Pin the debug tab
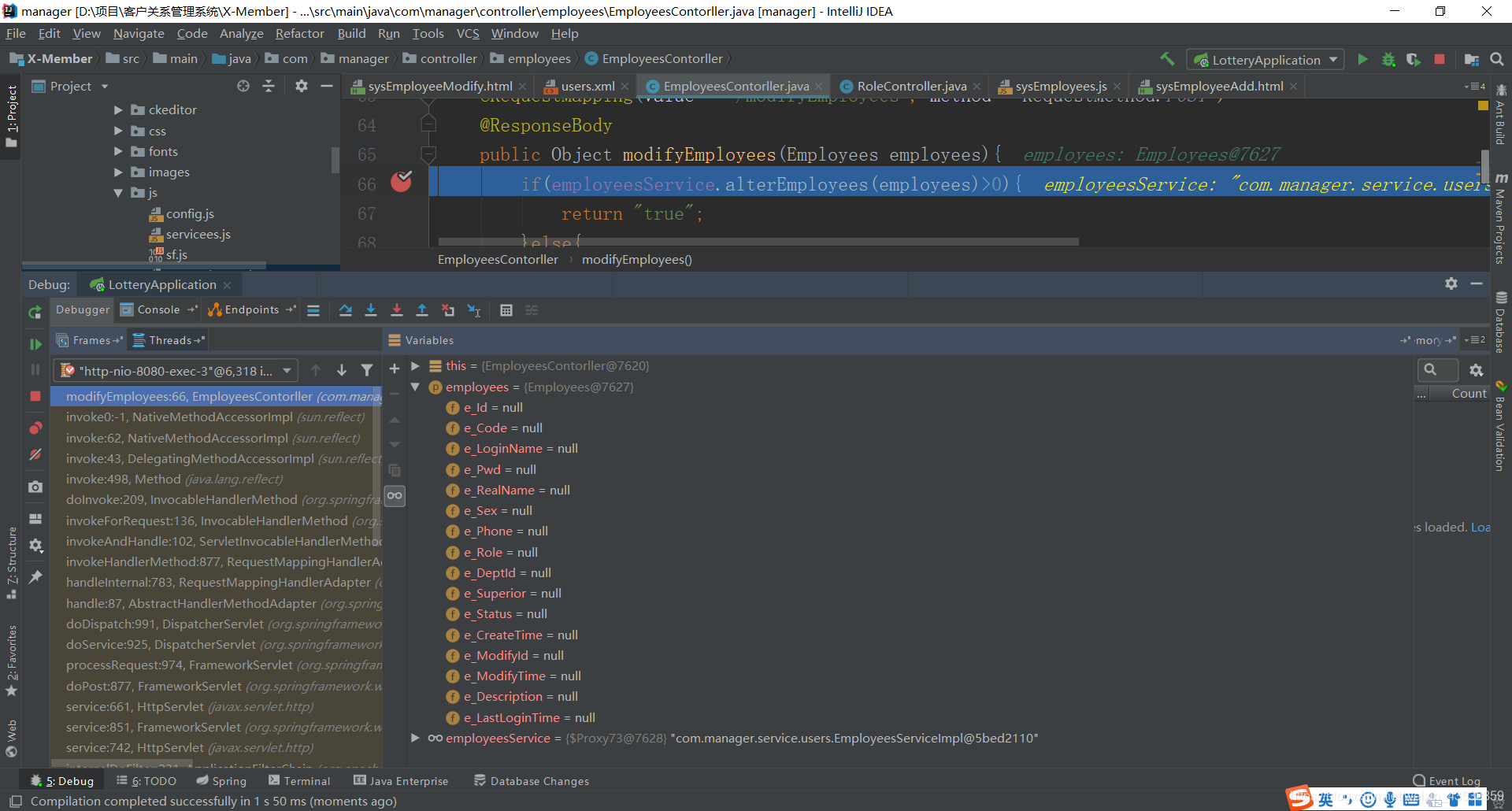The image size is (1512, 811). [35, 577]
